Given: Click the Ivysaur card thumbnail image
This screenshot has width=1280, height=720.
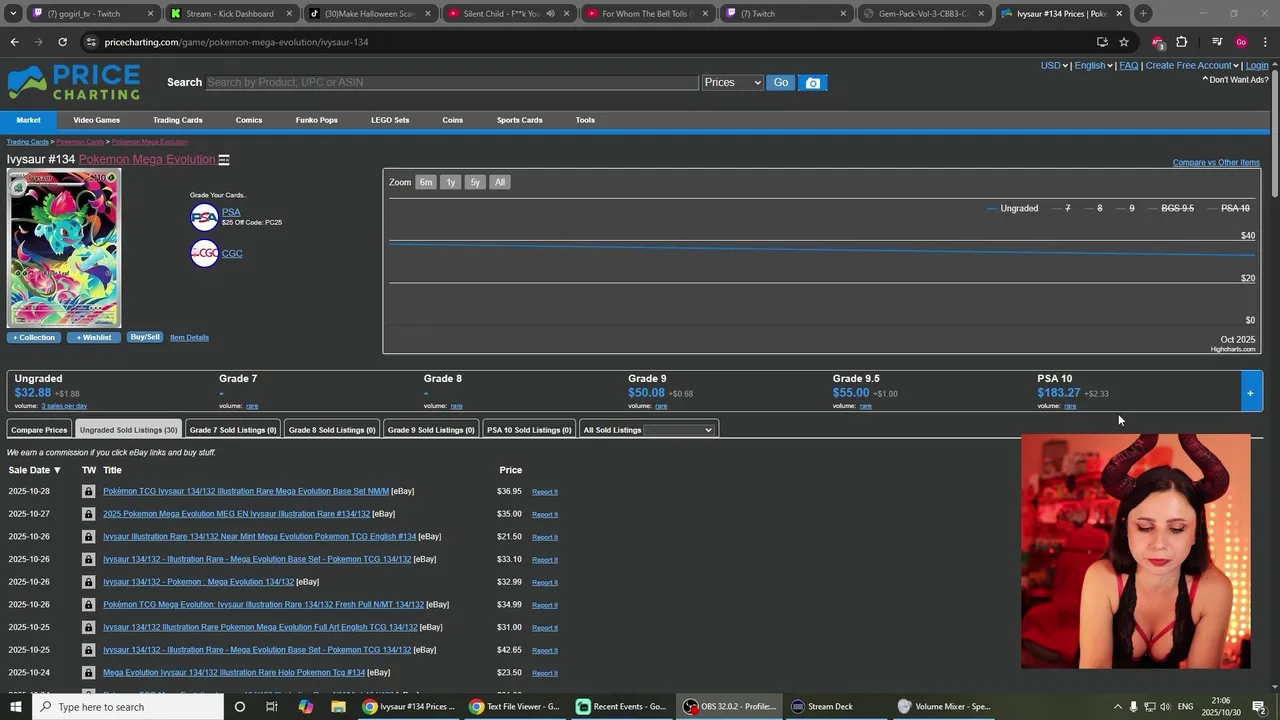Looking at the screenshot, I should coord(64,249).
